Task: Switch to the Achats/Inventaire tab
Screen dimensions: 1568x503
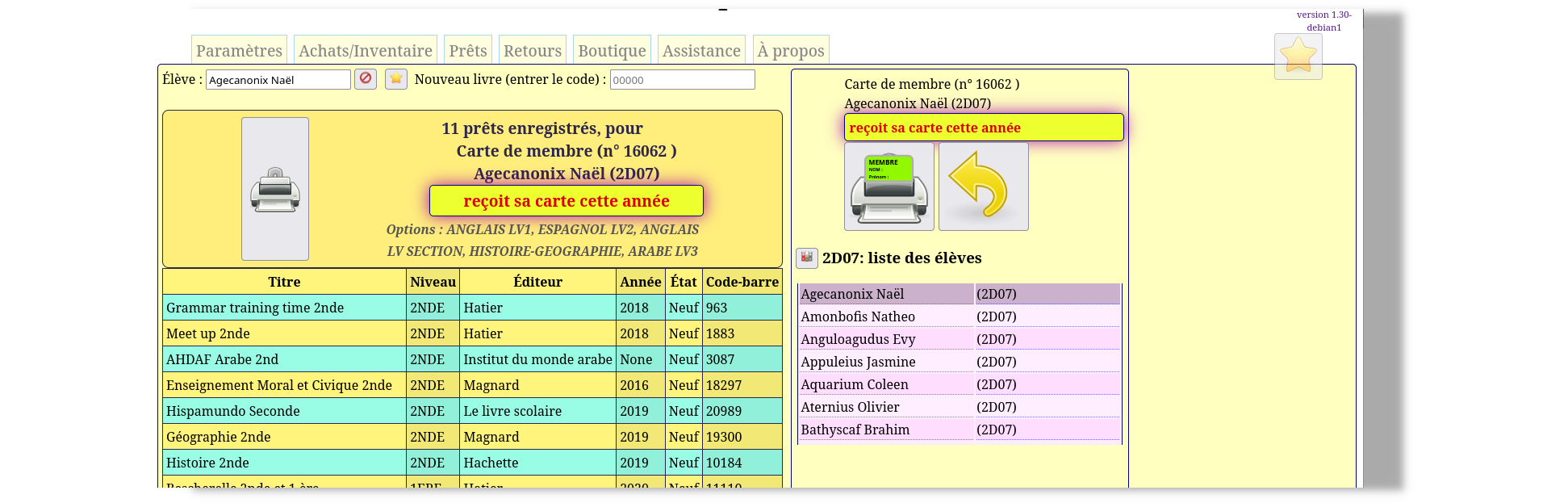Action: pyautogui.click(x=366, y=51)
